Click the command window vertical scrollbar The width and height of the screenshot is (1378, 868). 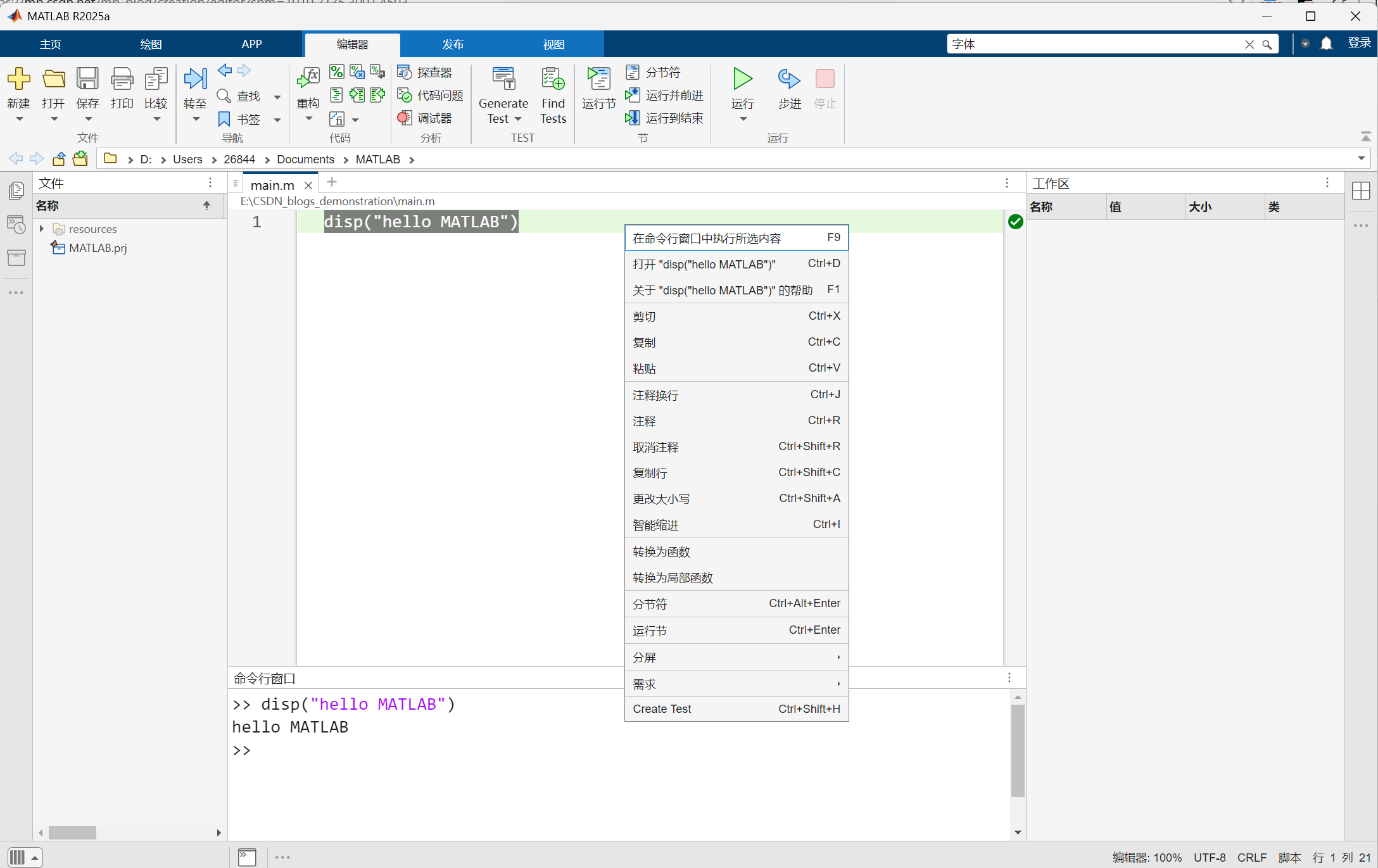tap(1018, 751)
